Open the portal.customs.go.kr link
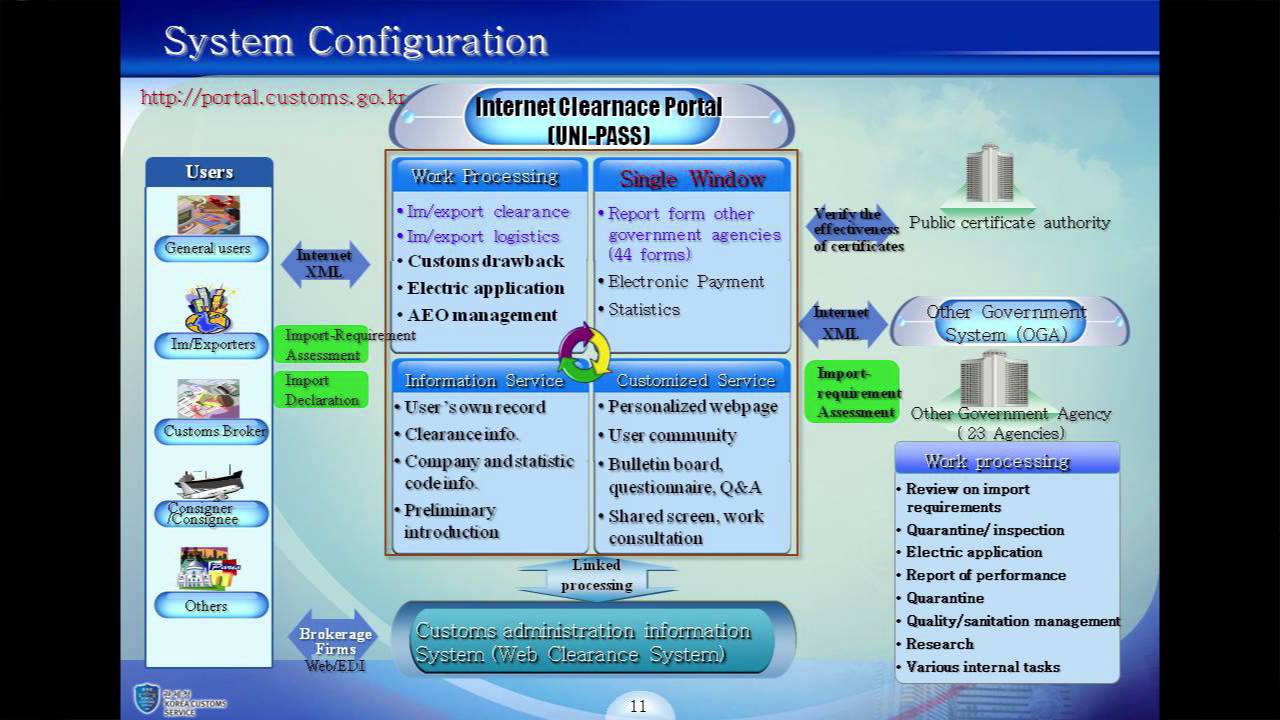Image resolution: width=1280 pixels, height=720 pixels. [x=273, y=97]
